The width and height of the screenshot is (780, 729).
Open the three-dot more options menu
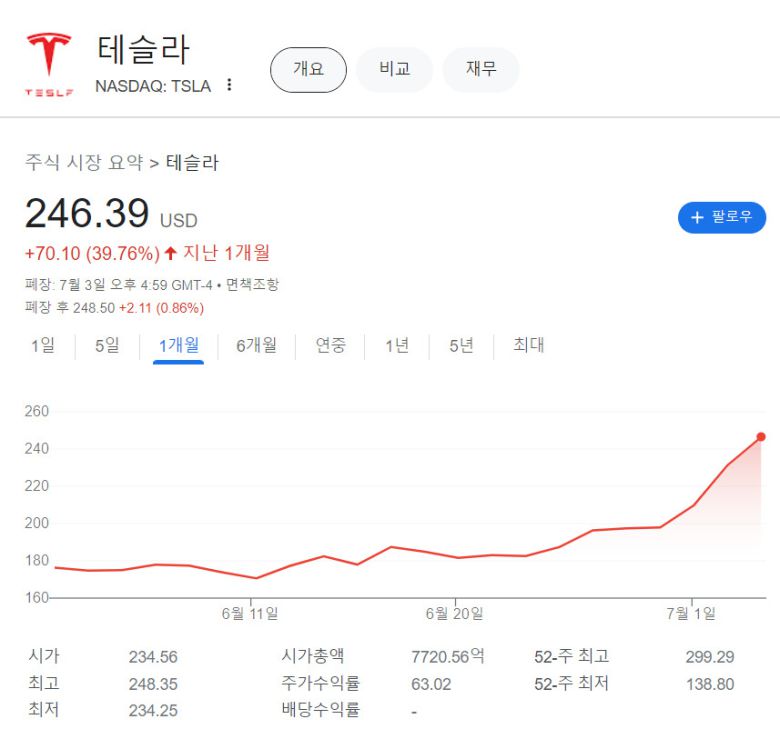229,85
